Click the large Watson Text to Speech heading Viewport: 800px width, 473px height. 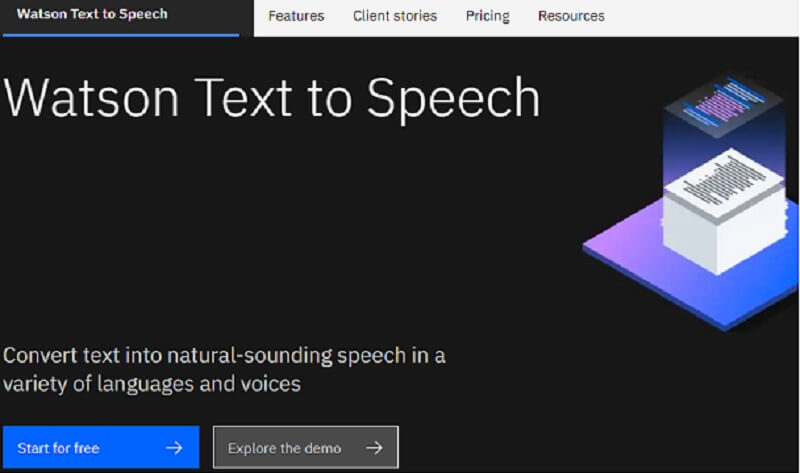click(x=271, y=98)
